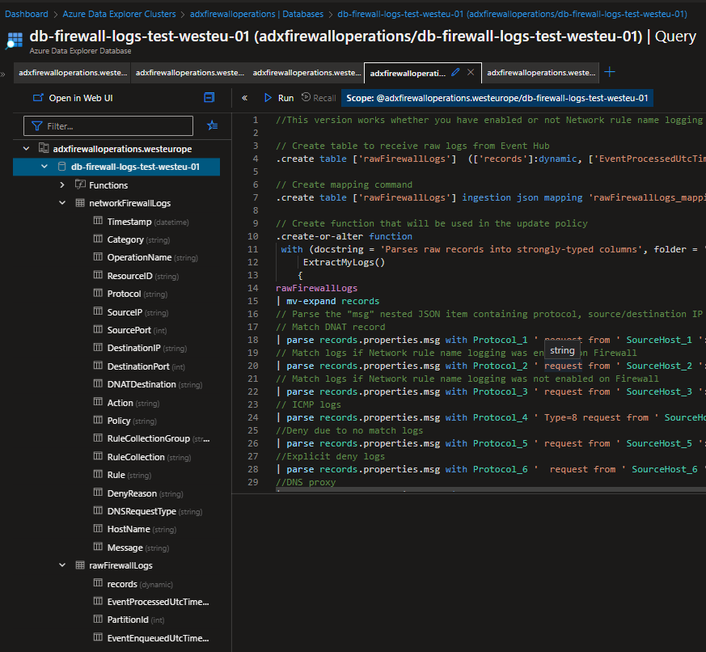Click the Scope database banner
Screen dimensions: 706x652
[x=497, y=98]
